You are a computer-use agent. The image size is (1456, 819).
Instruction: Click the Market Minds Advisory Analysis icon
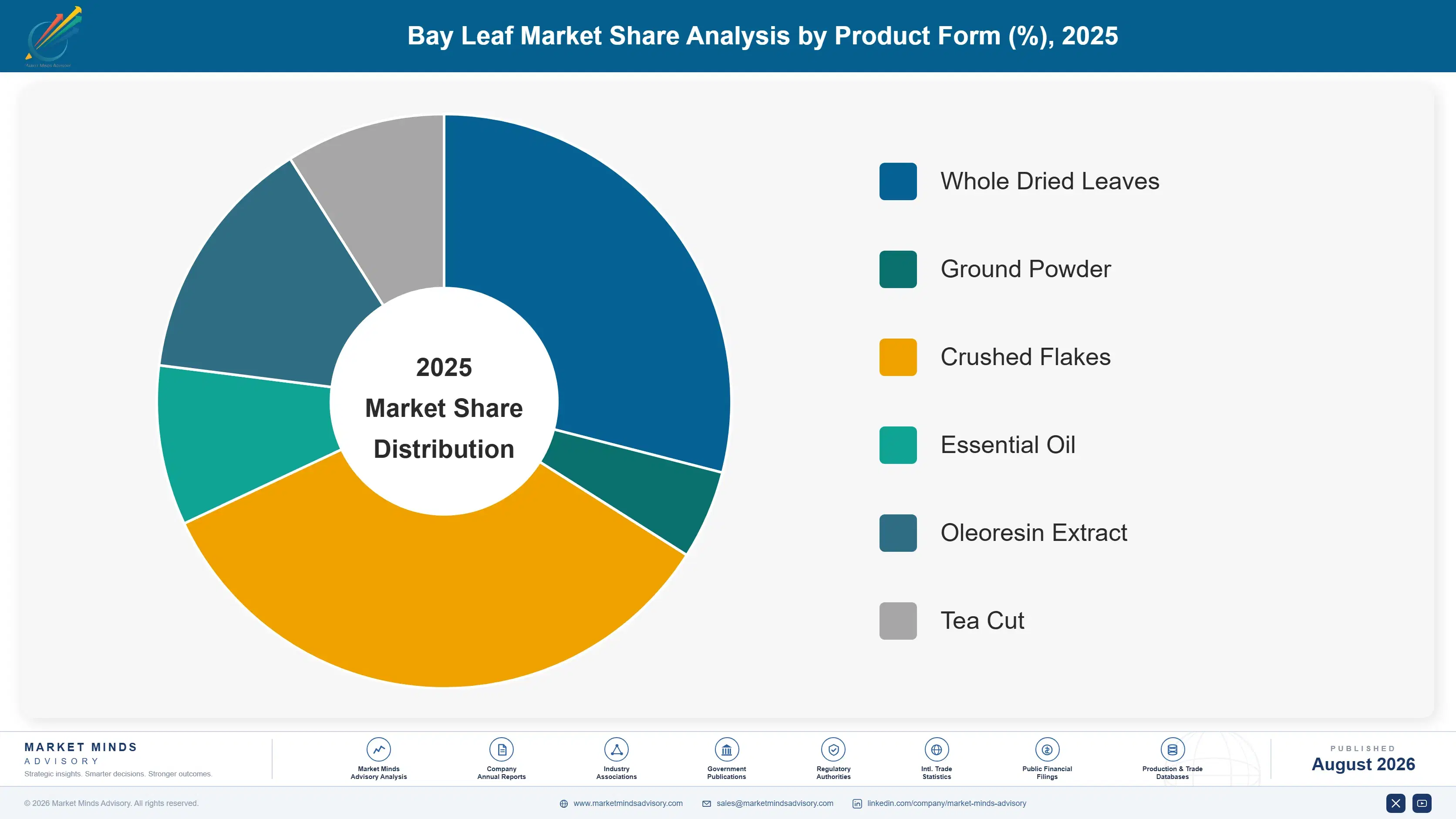pyautogui.click(x=379, y=749)
